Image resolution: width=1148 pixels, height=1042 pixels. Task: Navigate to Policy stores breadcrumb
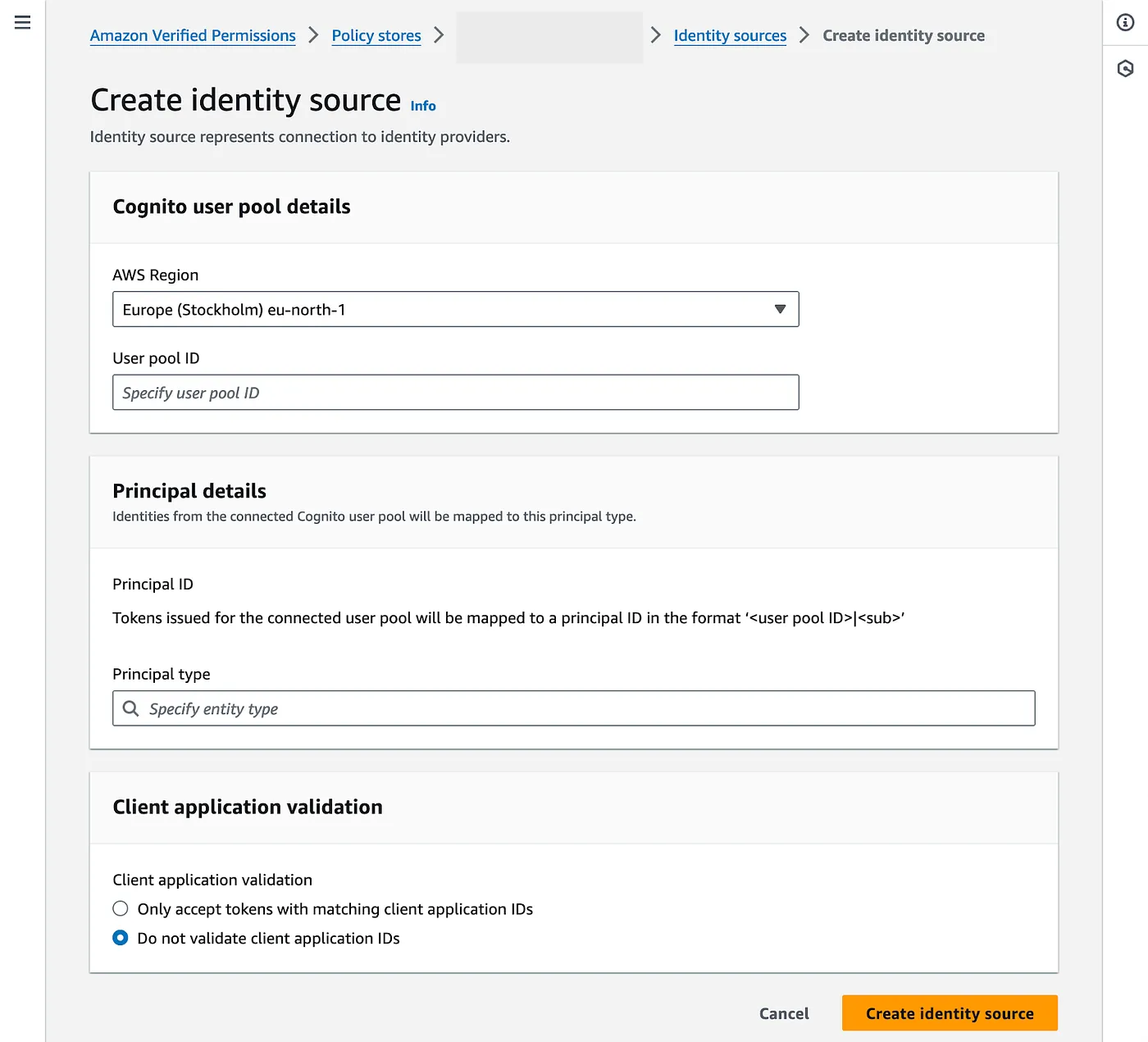(376, 35)
